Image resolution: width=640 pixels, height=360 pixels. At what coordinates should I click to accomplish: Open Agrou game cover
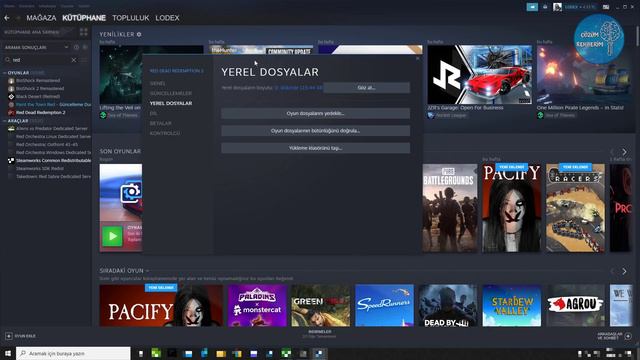tap(576, 305)
